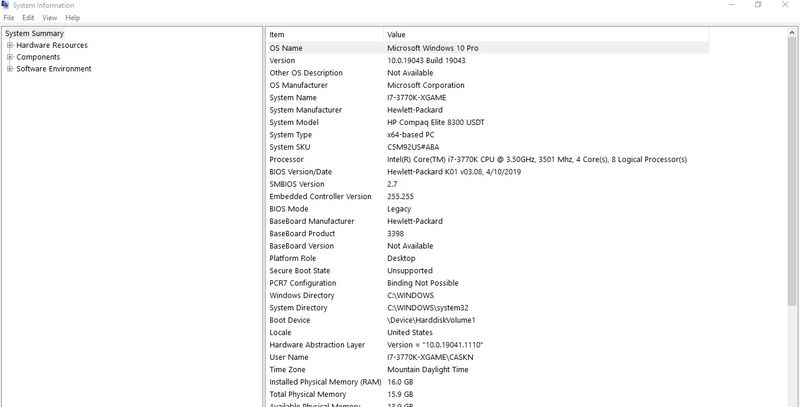Click the vertical scrollbar thumb
The width and height of the screenshot is (800, 407).
click(793, 171)
